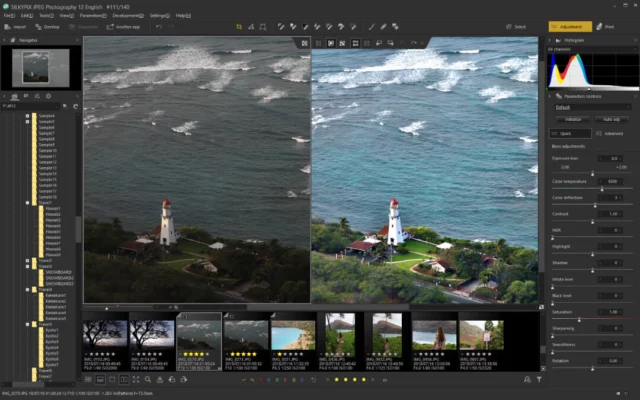The image size is (640, 400).
Task: Click the Histogram panel icon
Action: tap(558, 40)
